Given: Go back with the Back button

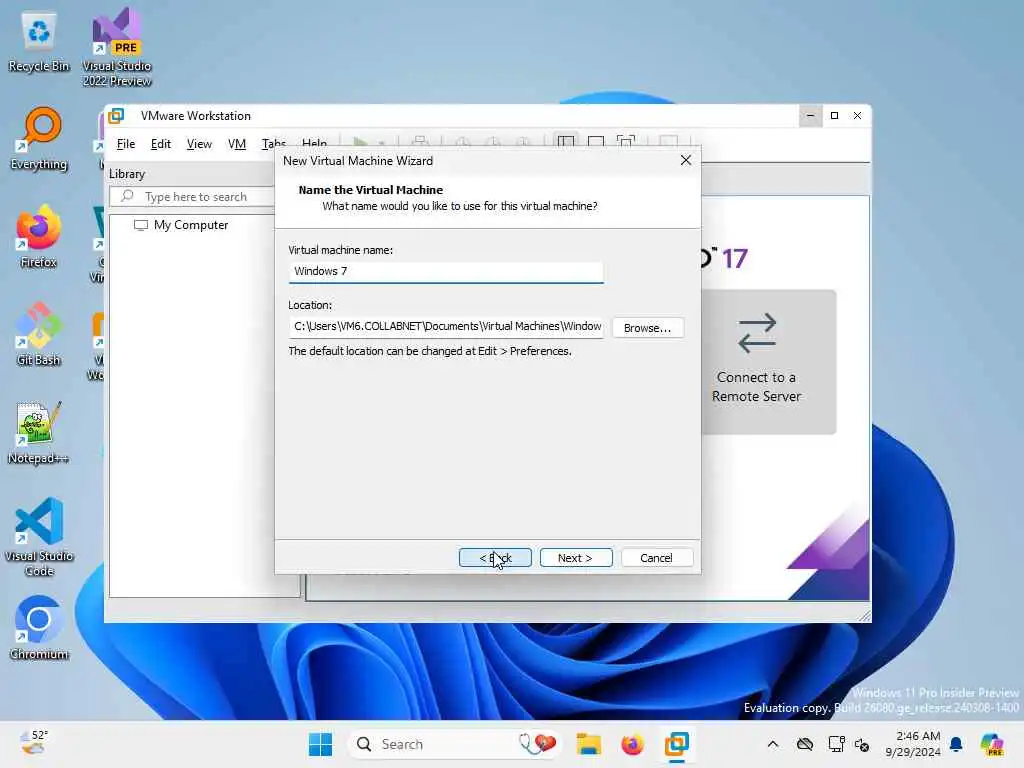Looking at the screenshot, I should 495,558.
